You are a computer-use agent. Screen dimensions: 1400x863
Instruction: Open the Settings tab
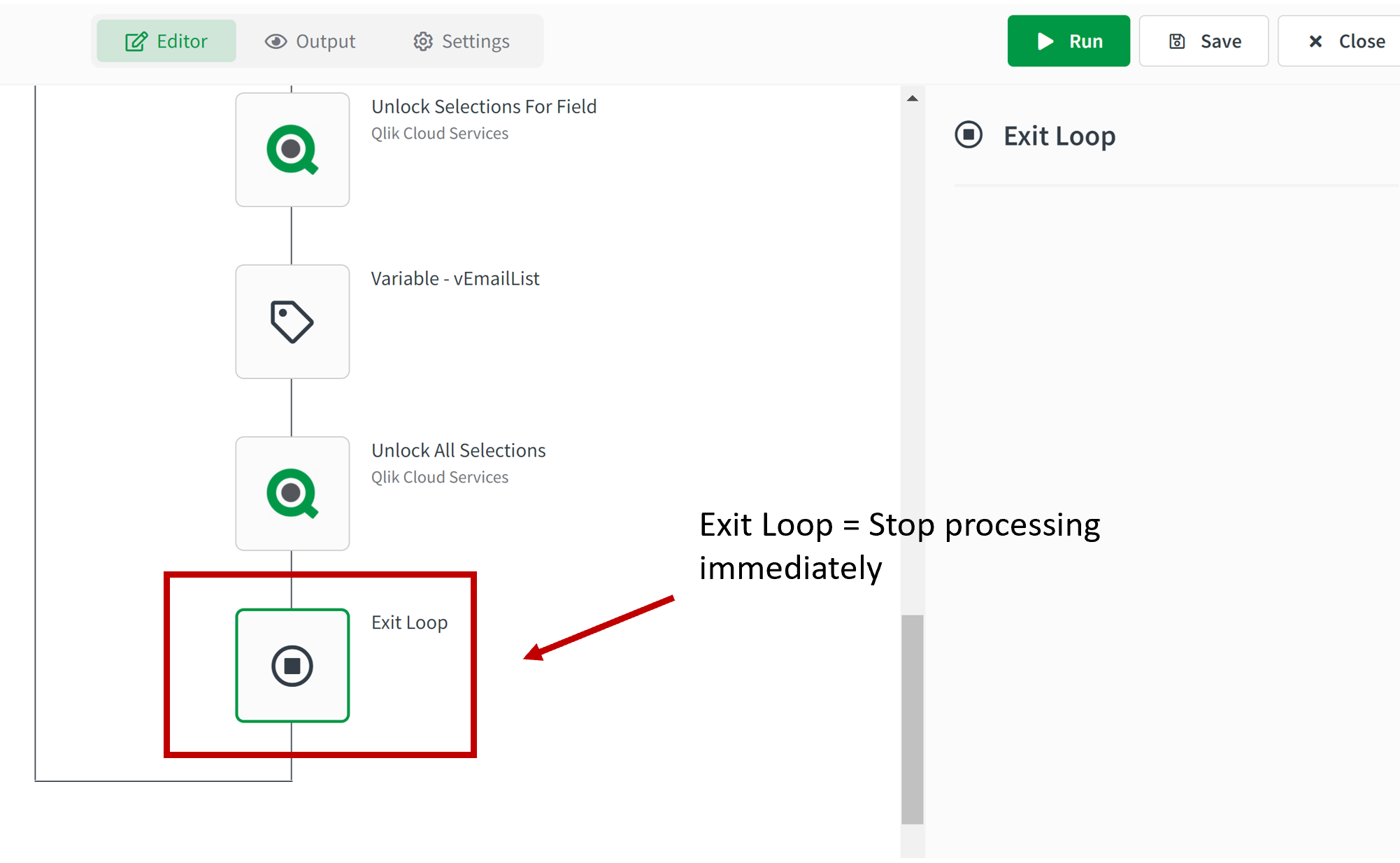pos(462,41)
